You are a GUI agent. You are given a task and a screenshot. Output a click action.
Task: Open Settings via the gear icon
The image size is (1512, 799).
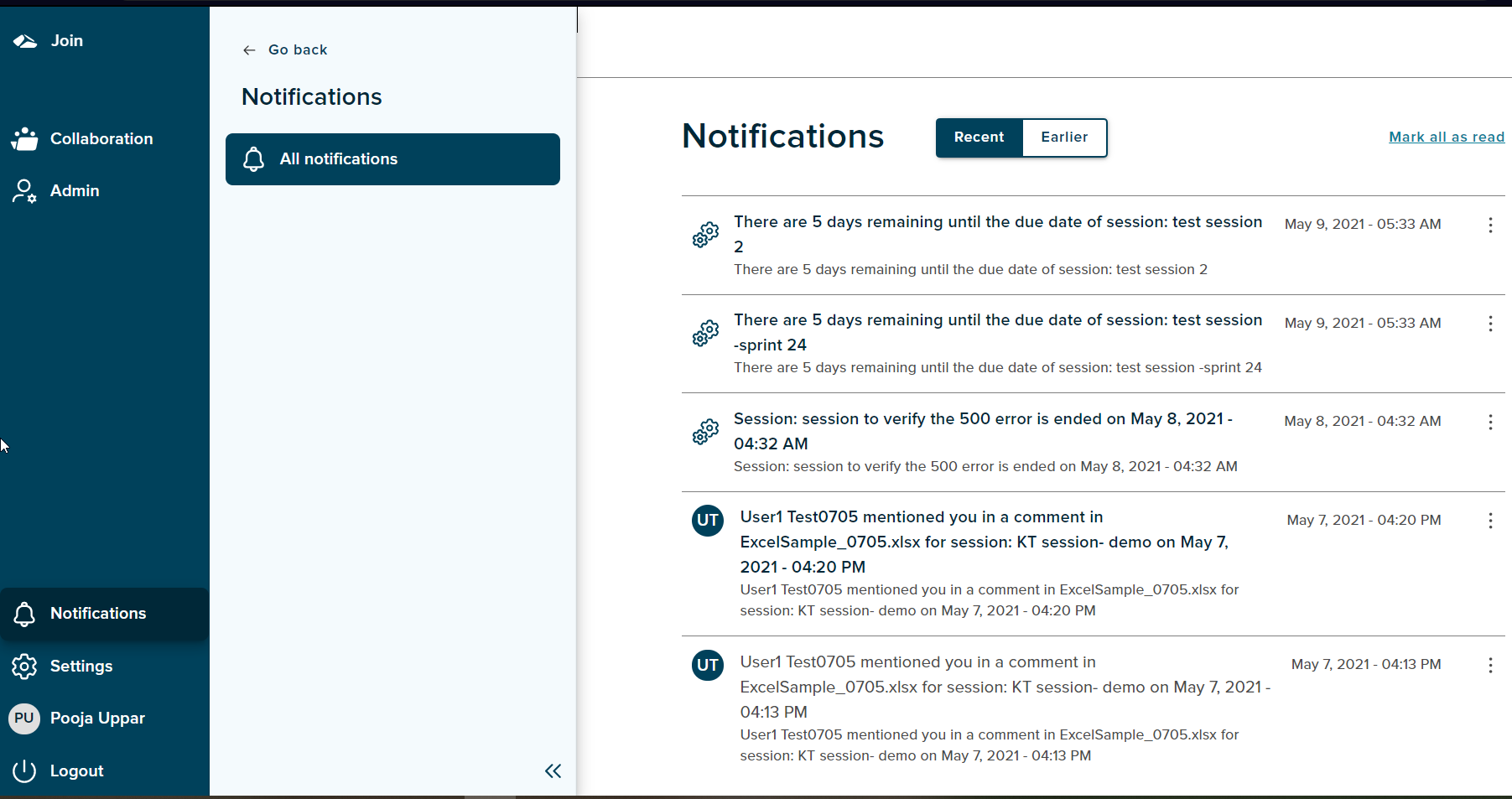(24, 666)
